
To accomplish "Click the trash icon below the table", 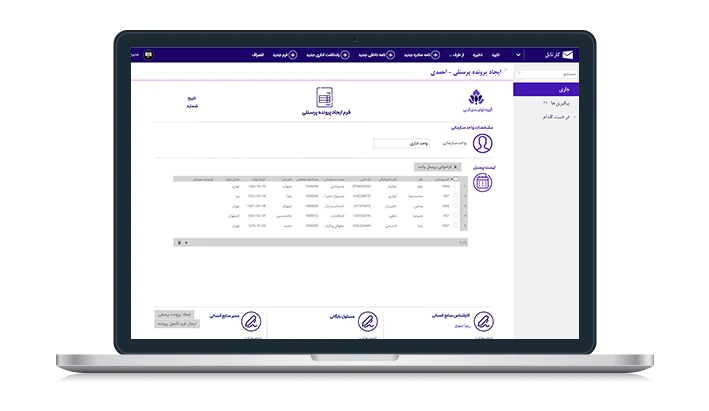I will tap(179, 242).
